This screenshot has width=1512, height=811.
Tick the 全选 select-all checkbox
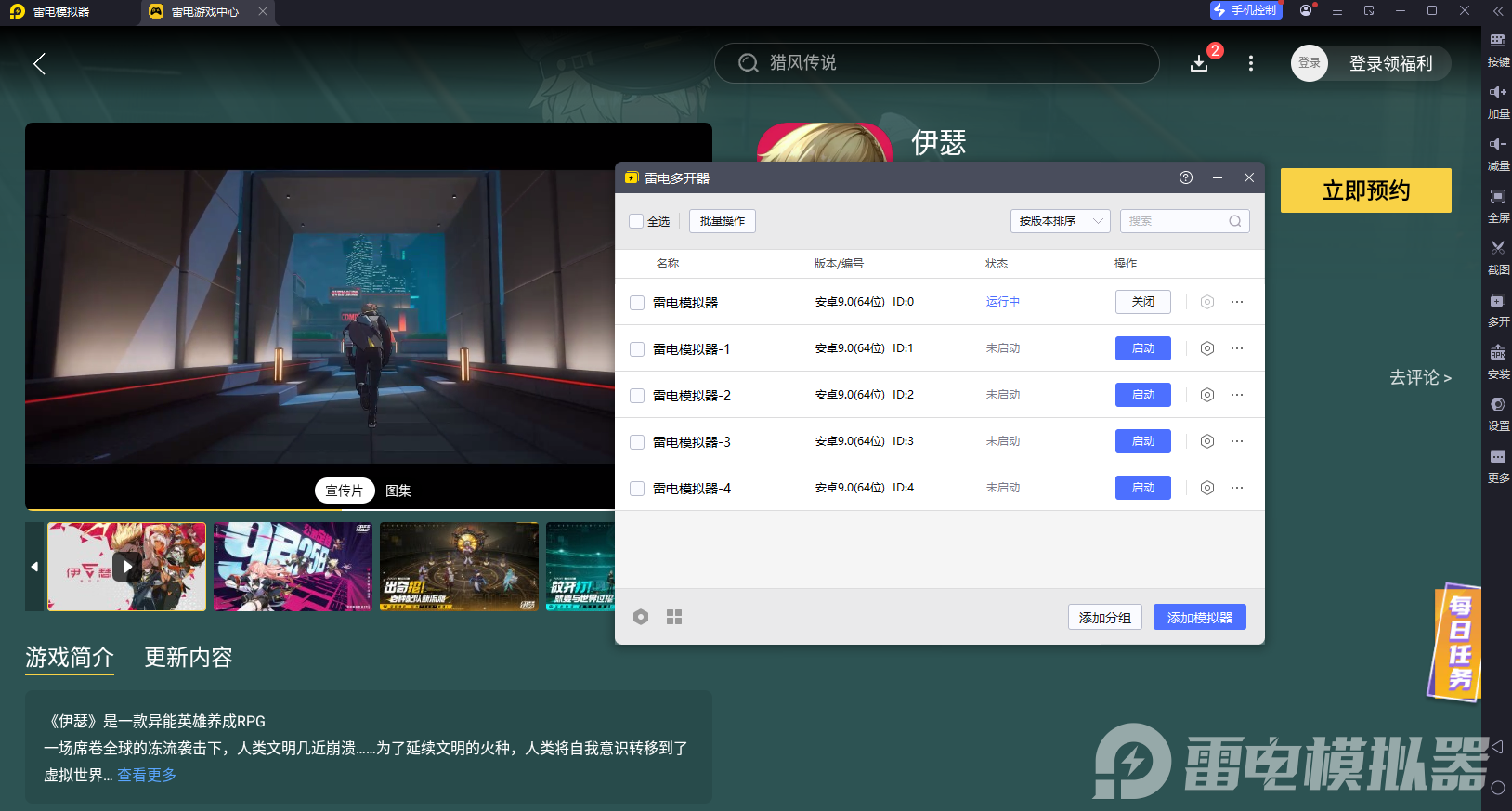636,221
